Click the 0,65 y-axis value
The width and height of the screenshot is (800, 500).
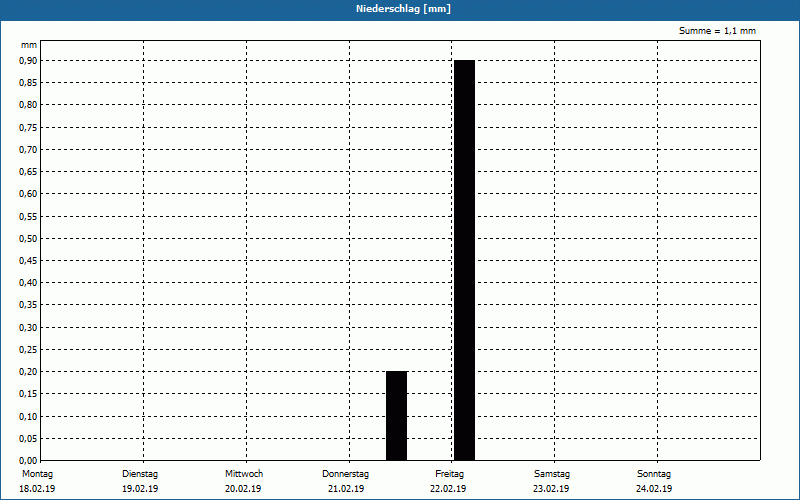pyautogui.click(x=28, y=172)
